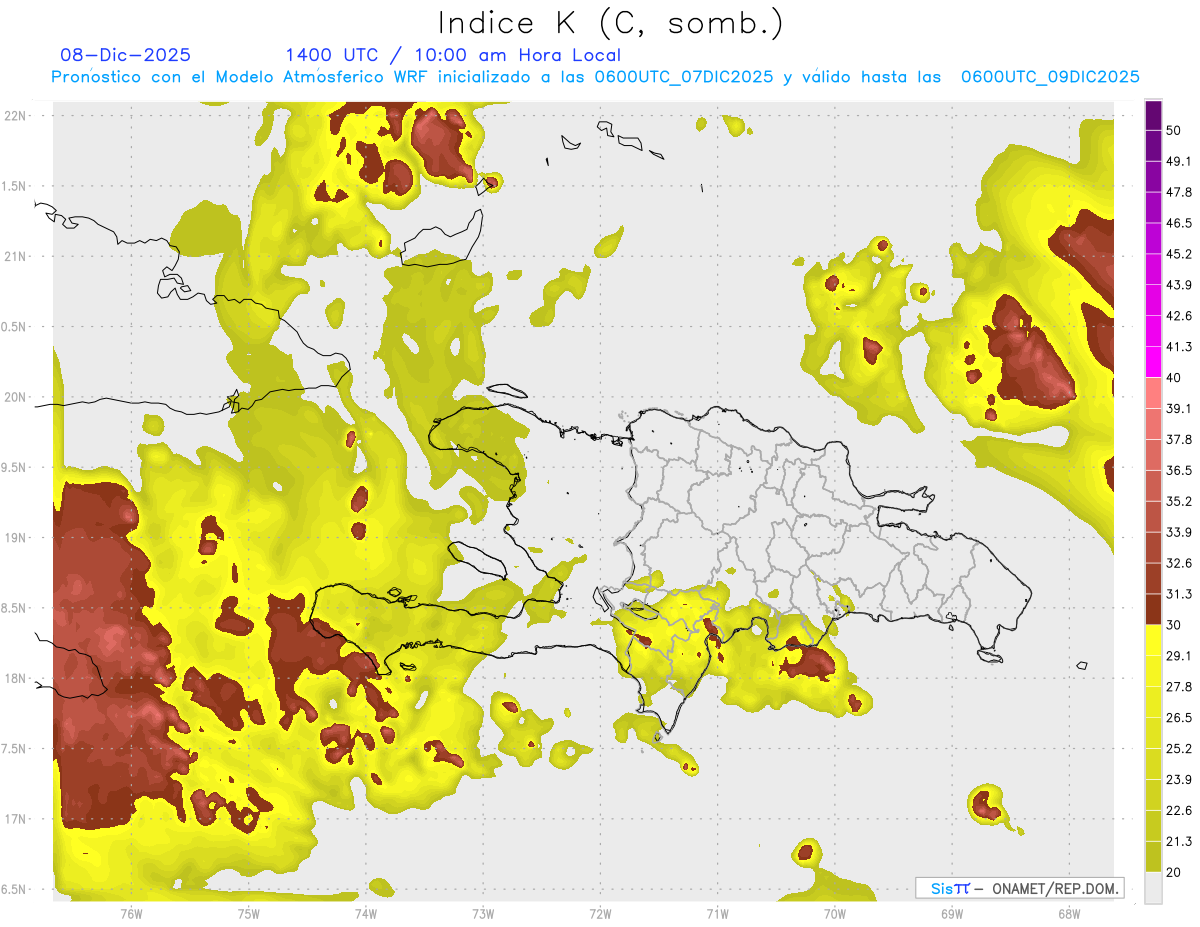Image resolution: width=1200 pixels, height=927 pixels.
Task: Click the '75W' longitude label
Action: coord(249,914)
